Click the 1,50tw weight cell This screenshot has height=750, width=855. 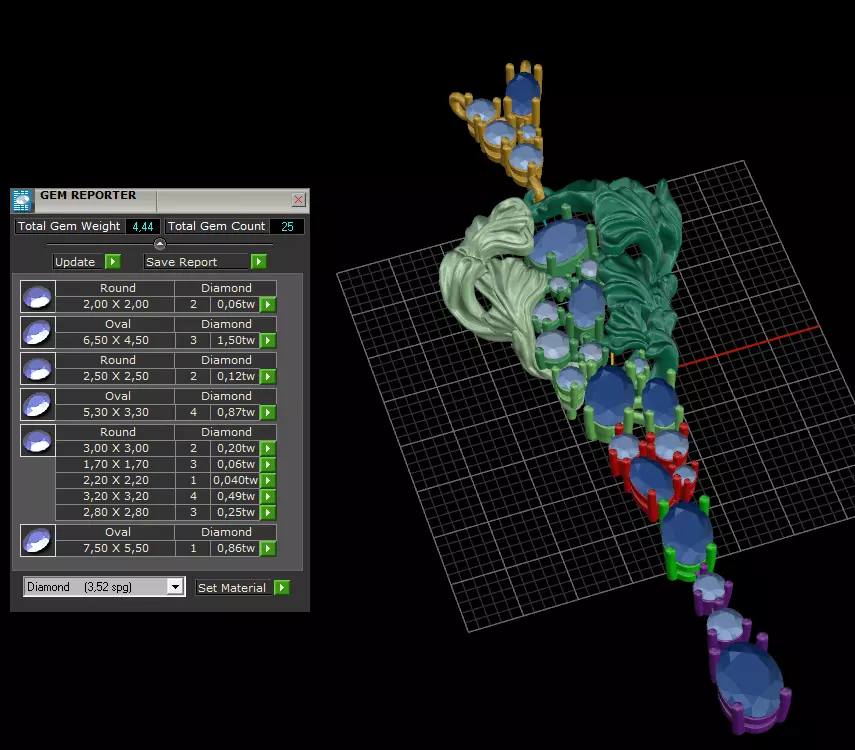[x=236, y=340]
